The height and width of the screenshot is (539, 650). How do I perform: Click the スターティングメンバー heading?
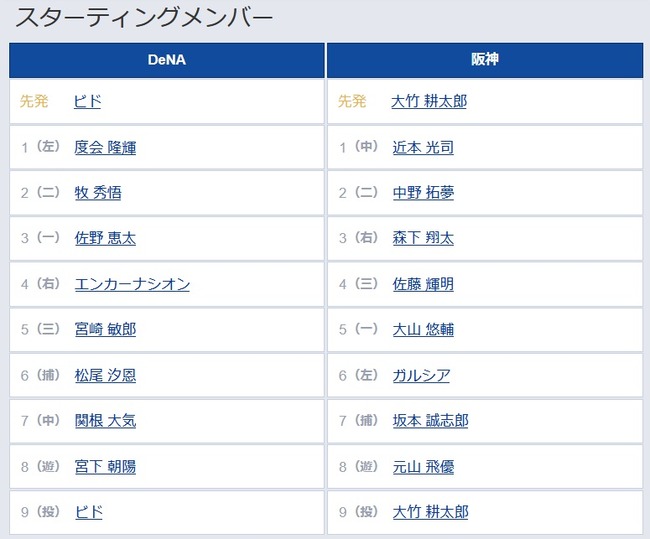pos(144,17)
